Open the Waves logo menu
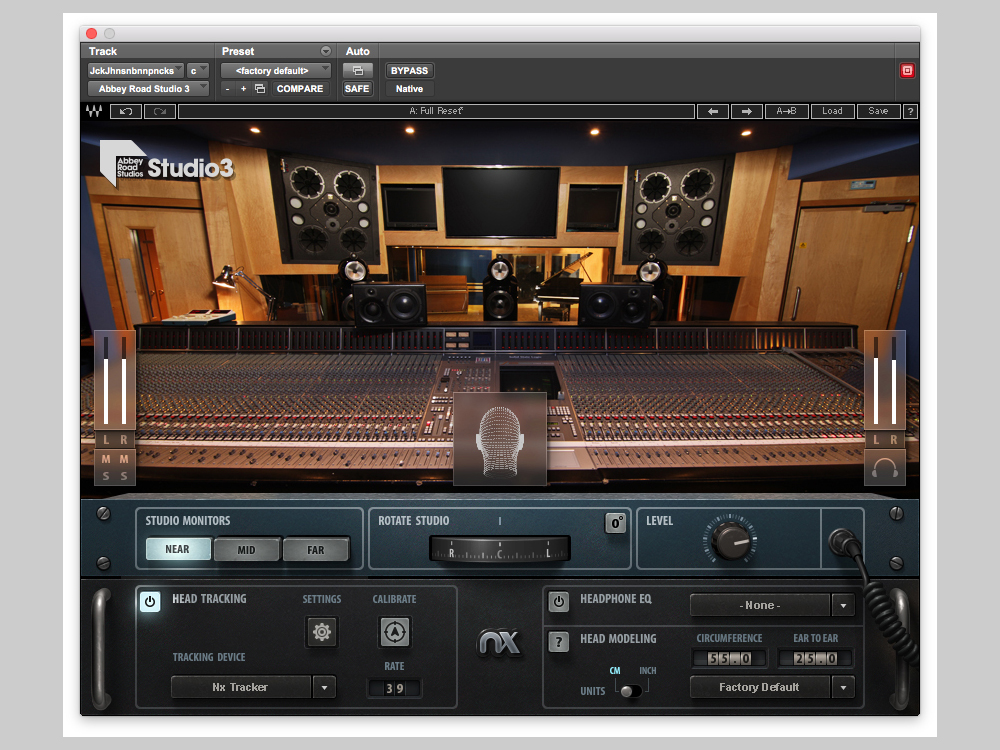Image resolution: width=1000 pixels, height=750 pixels. [94, 111]
